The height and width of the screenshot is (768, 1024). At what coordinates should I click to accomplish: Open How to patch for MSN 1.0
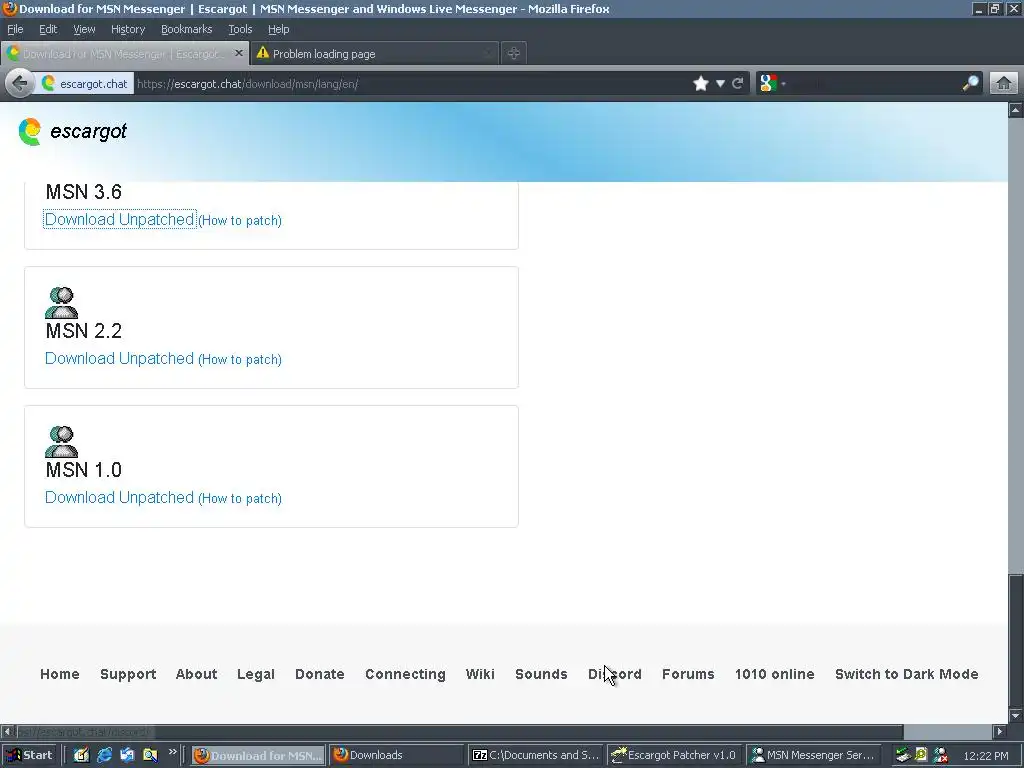point(240,499)
